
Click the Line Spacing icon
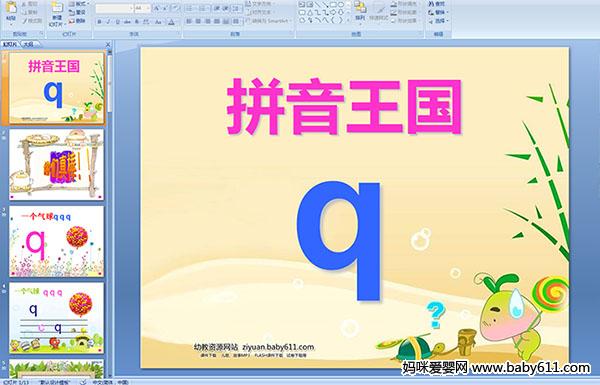coord(236,8)
